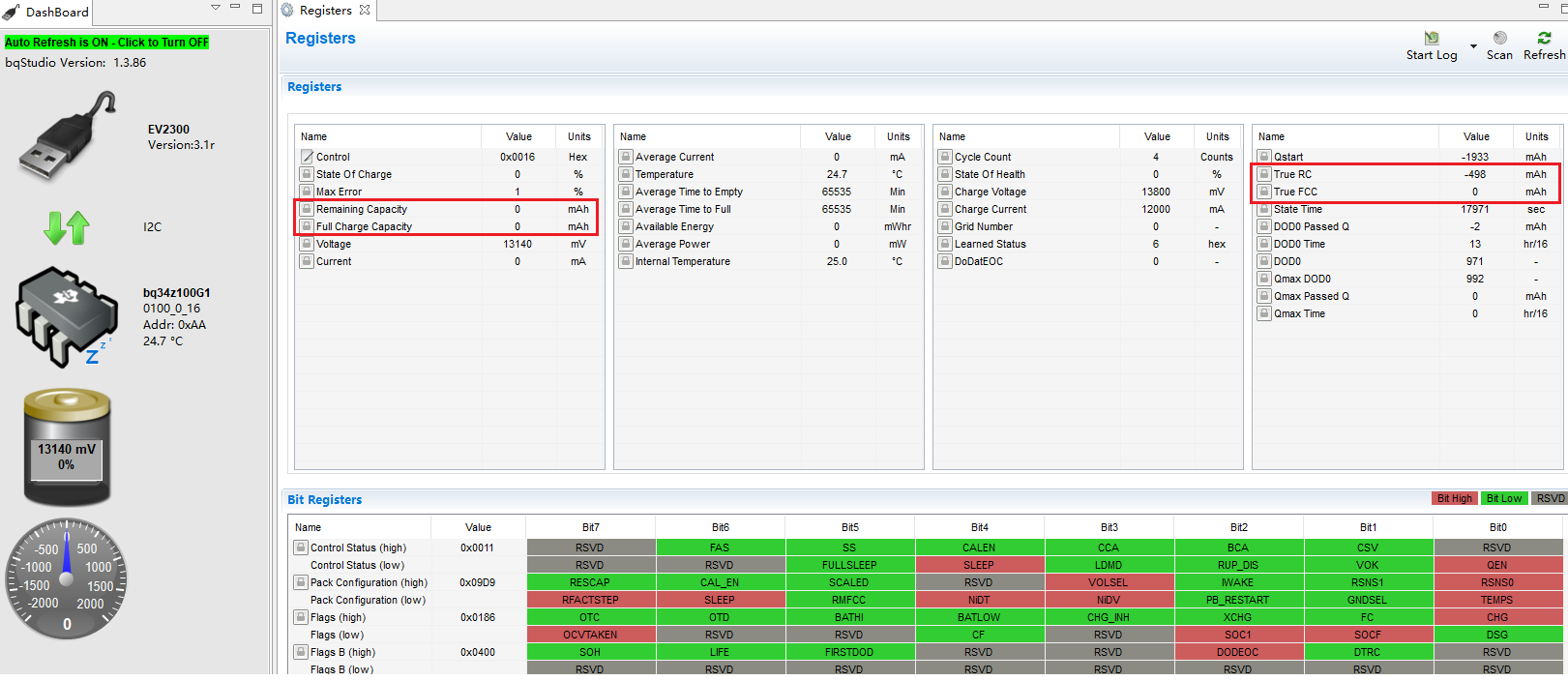Image resolution: width=1568 pixels, height=681 pixels.
Task: Click the battery gauge showing 13140 mV
Action: pos(67,448)
